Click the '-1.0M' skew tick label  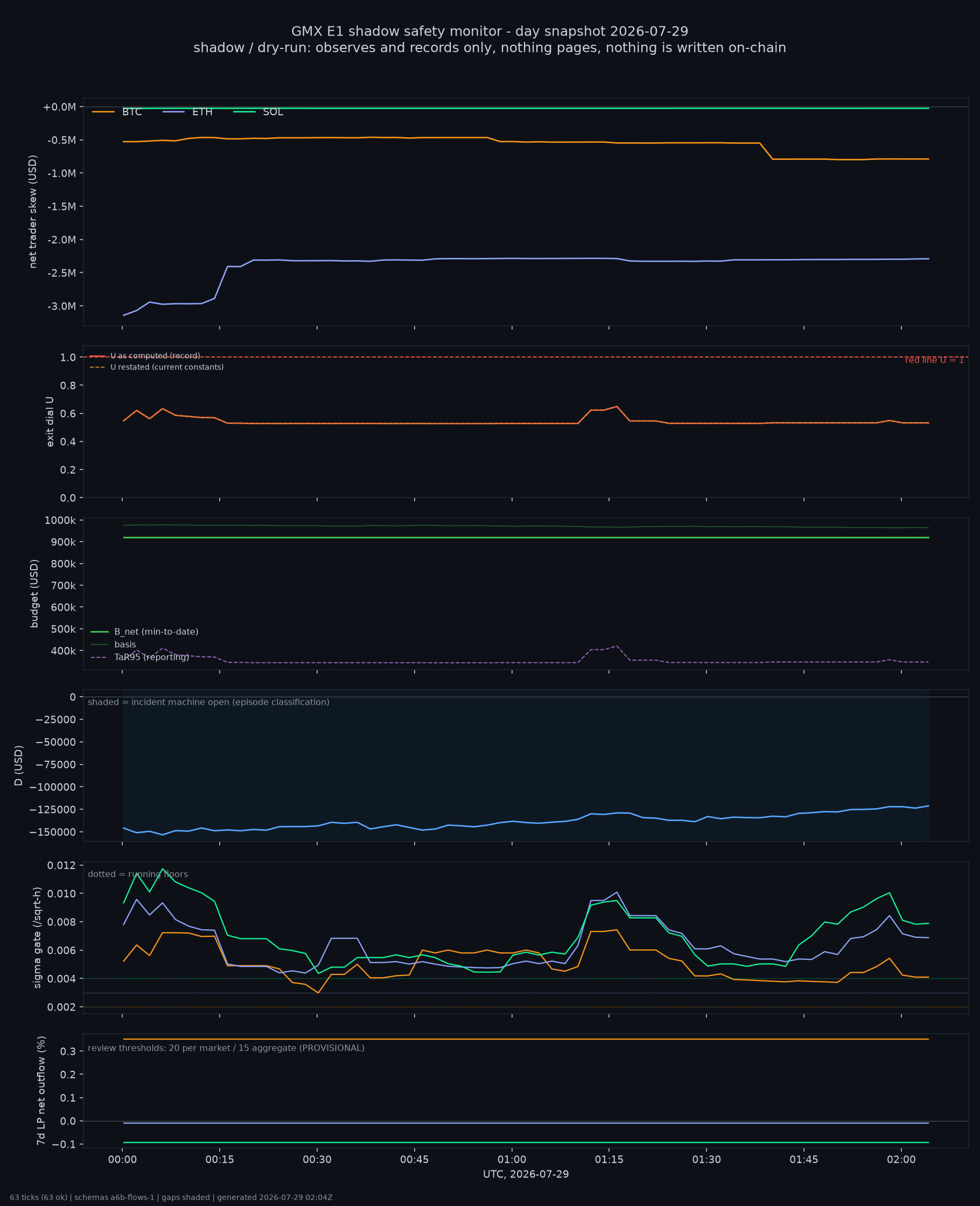tap(61, 173)
